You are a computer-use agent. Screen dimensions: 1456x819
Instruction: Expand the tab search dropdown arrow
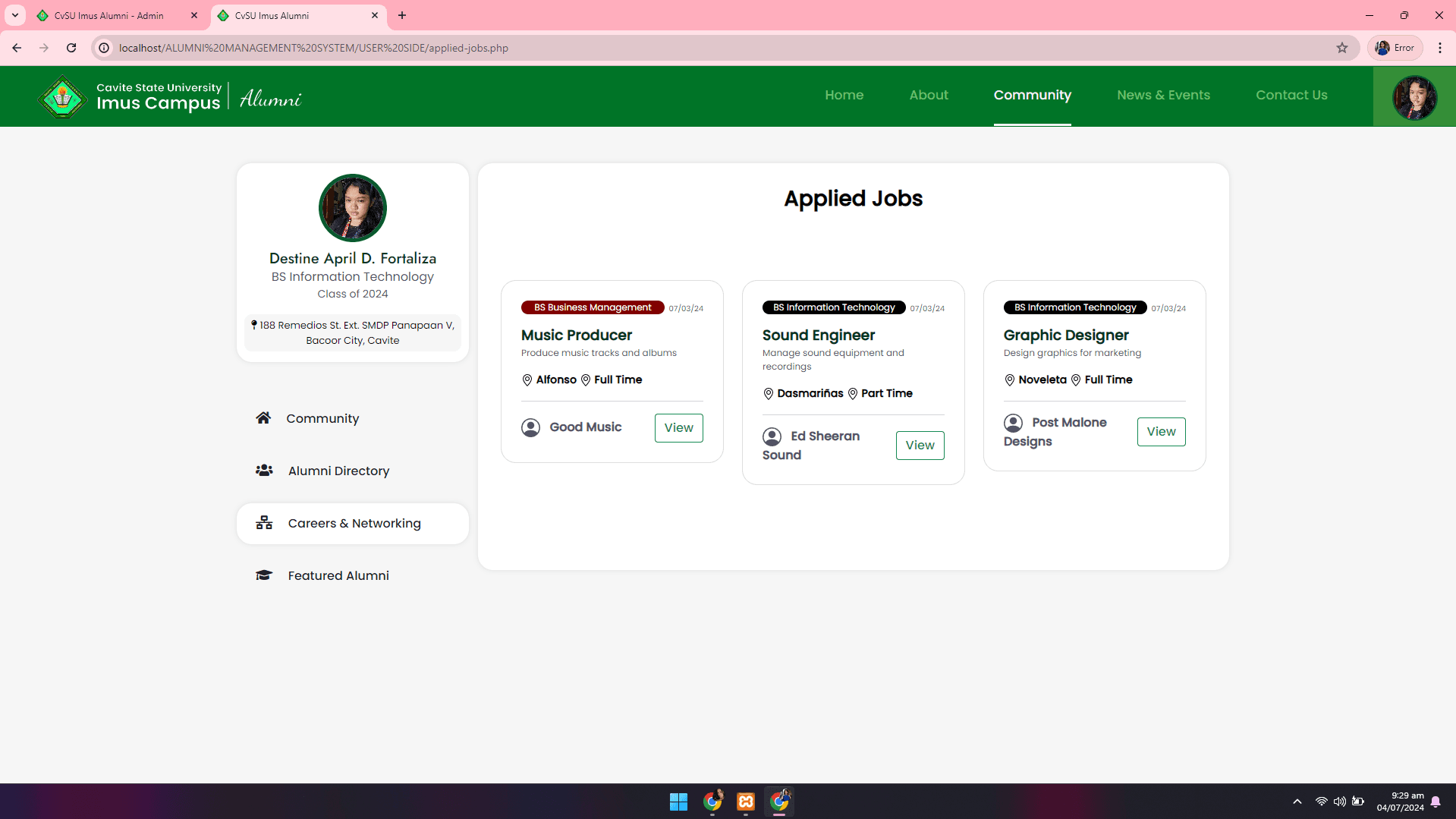(x=15, y=15)
